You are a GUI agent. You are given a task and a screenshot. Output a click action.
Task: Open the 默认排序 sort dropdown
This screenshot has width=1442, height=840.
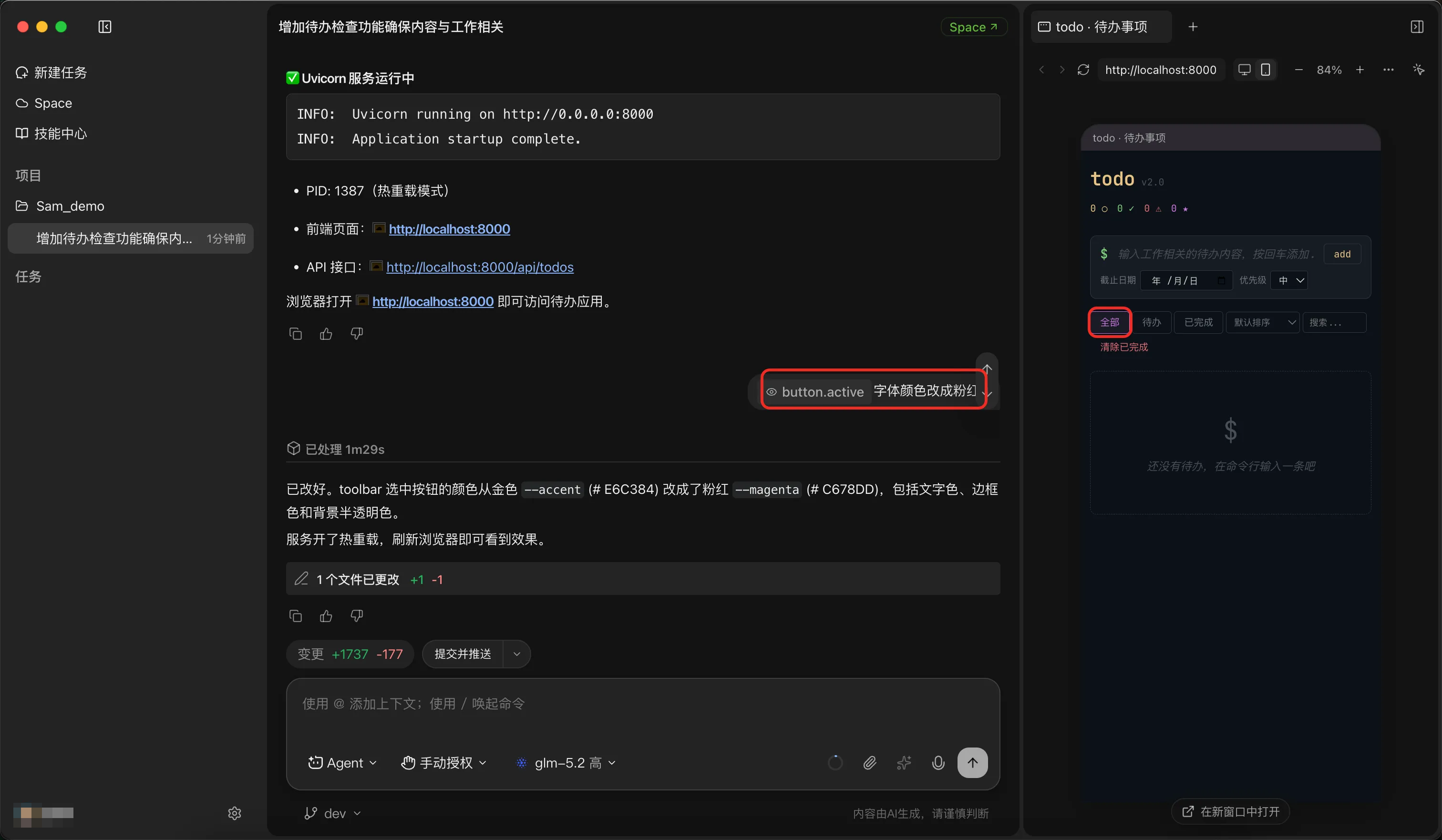point(1263,322)
